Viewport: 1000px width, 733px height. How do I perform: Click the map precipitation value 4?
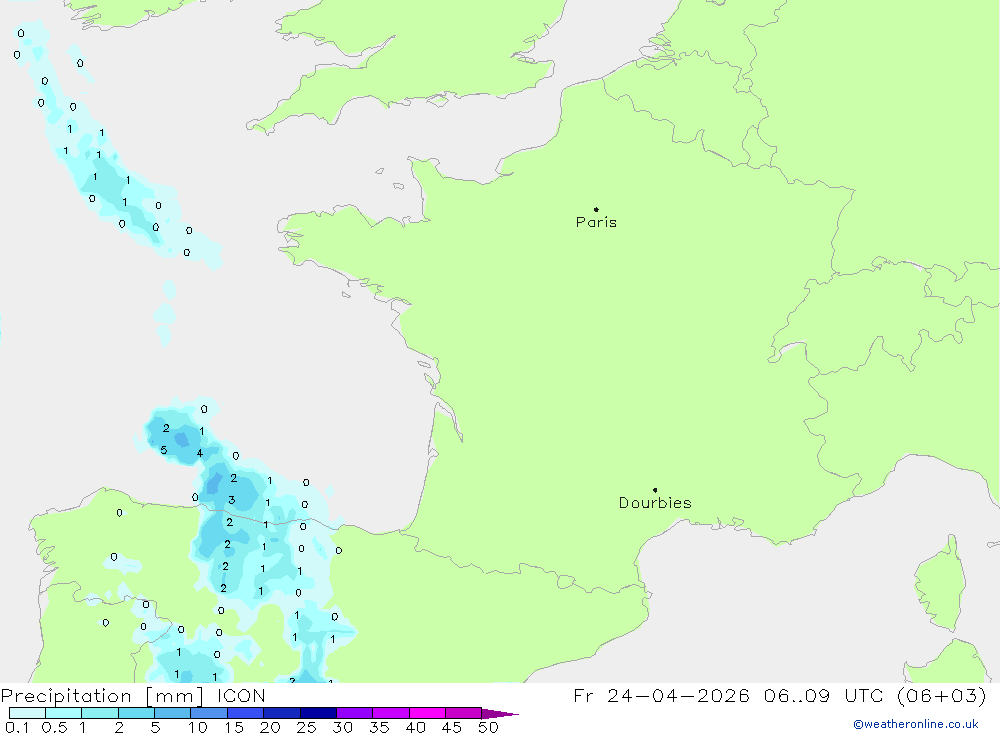click(200, 453)
